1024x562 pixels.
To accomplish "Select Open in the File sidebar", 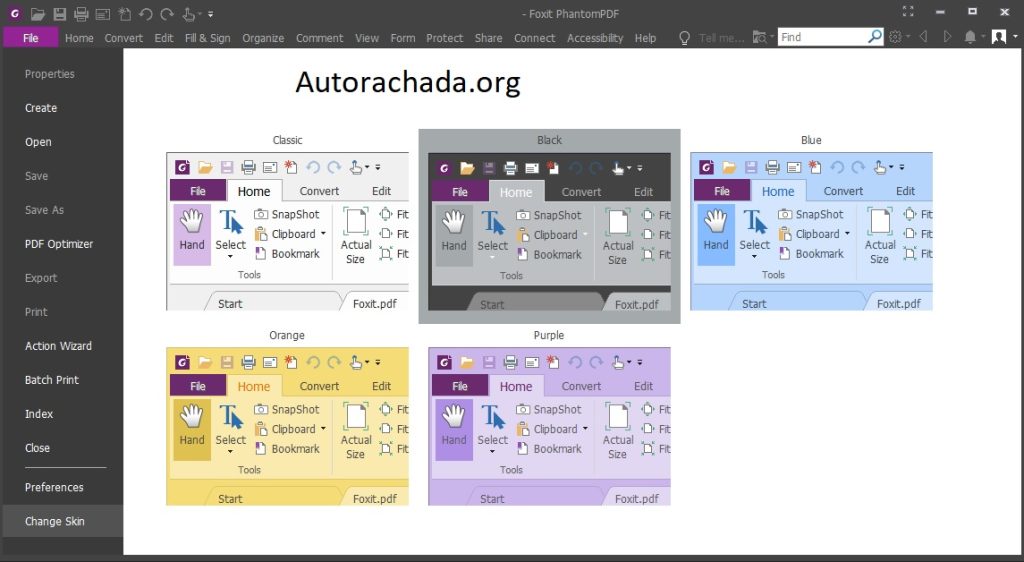I will (38, 142).
